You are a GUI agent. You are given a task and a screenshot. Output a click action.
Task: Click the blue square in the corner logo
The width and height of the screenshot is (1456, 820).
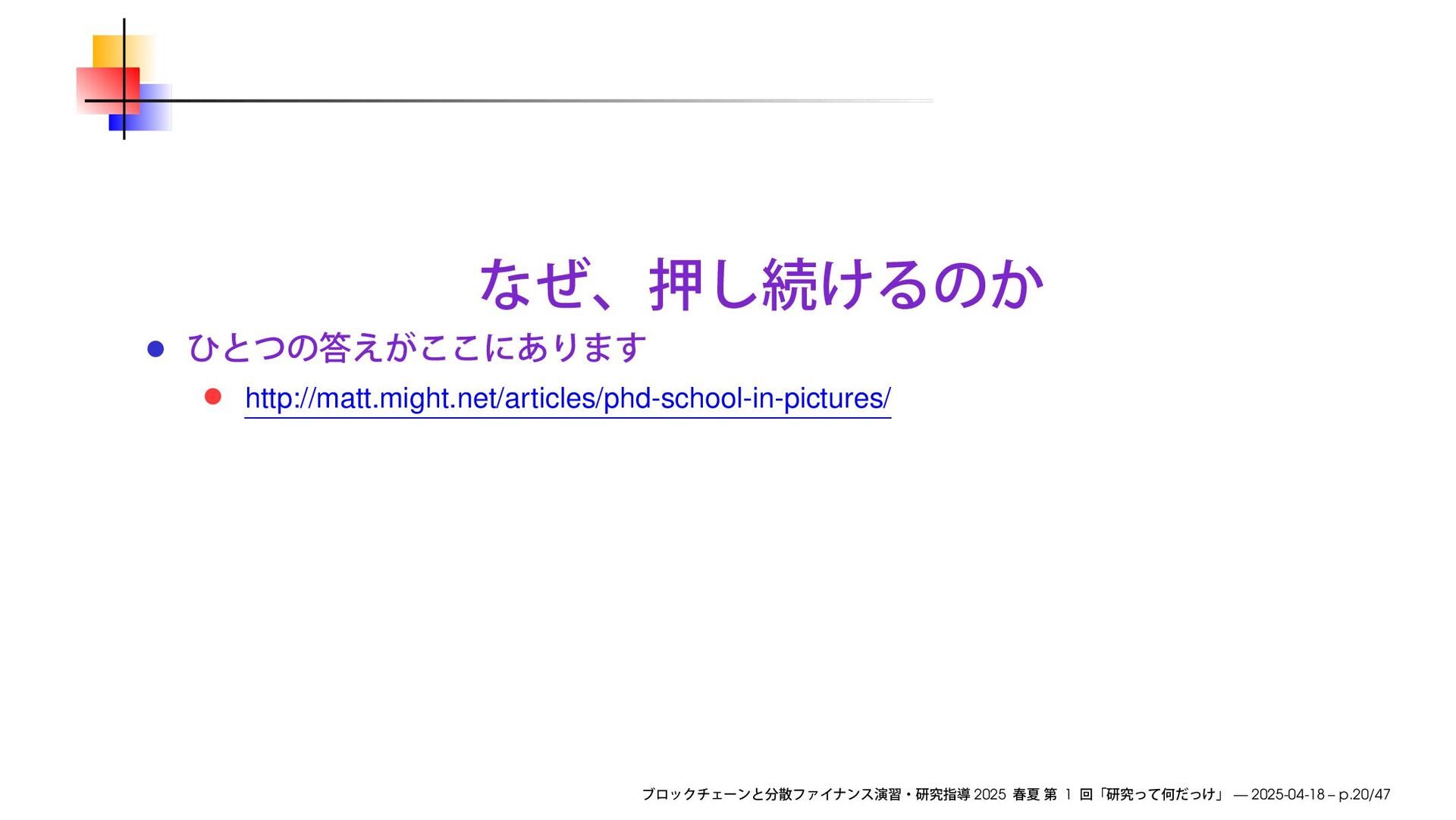pyautogui.click(x=155, y=116)
